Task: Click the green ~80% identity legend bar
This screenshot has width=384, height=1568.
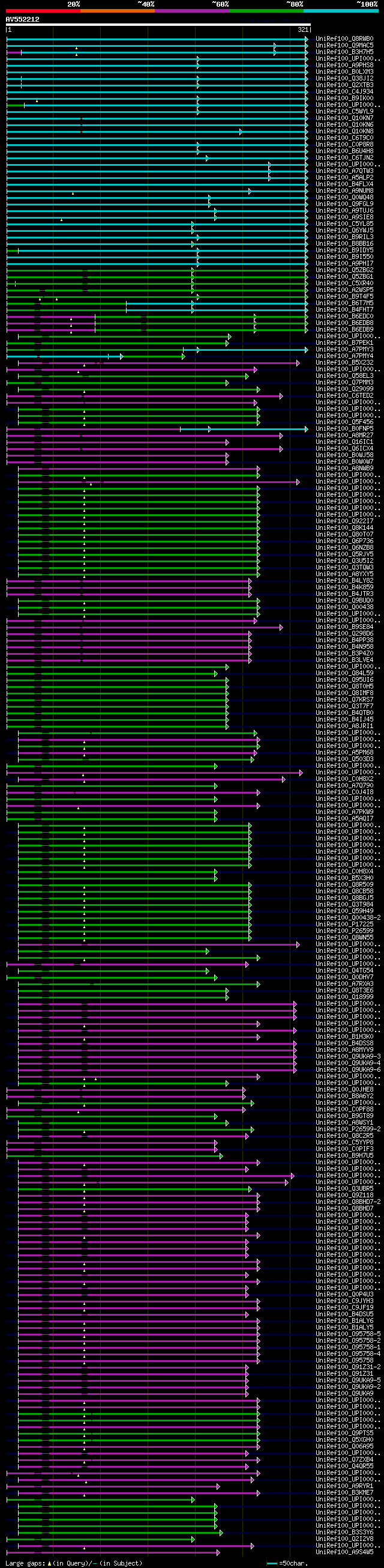Action: [x=267, y=11]
